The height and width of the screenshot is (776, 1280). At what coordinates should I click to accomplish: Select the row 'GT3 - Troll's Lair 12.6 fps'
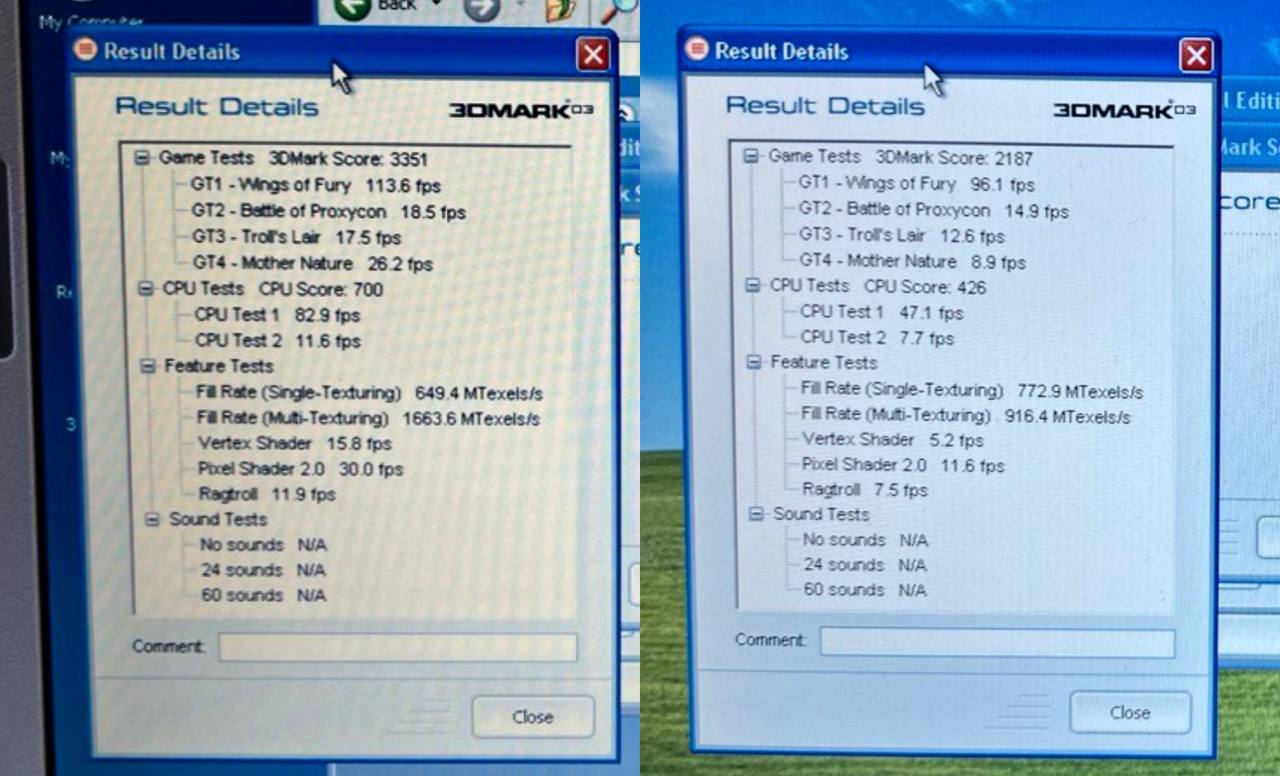[902, 236]
